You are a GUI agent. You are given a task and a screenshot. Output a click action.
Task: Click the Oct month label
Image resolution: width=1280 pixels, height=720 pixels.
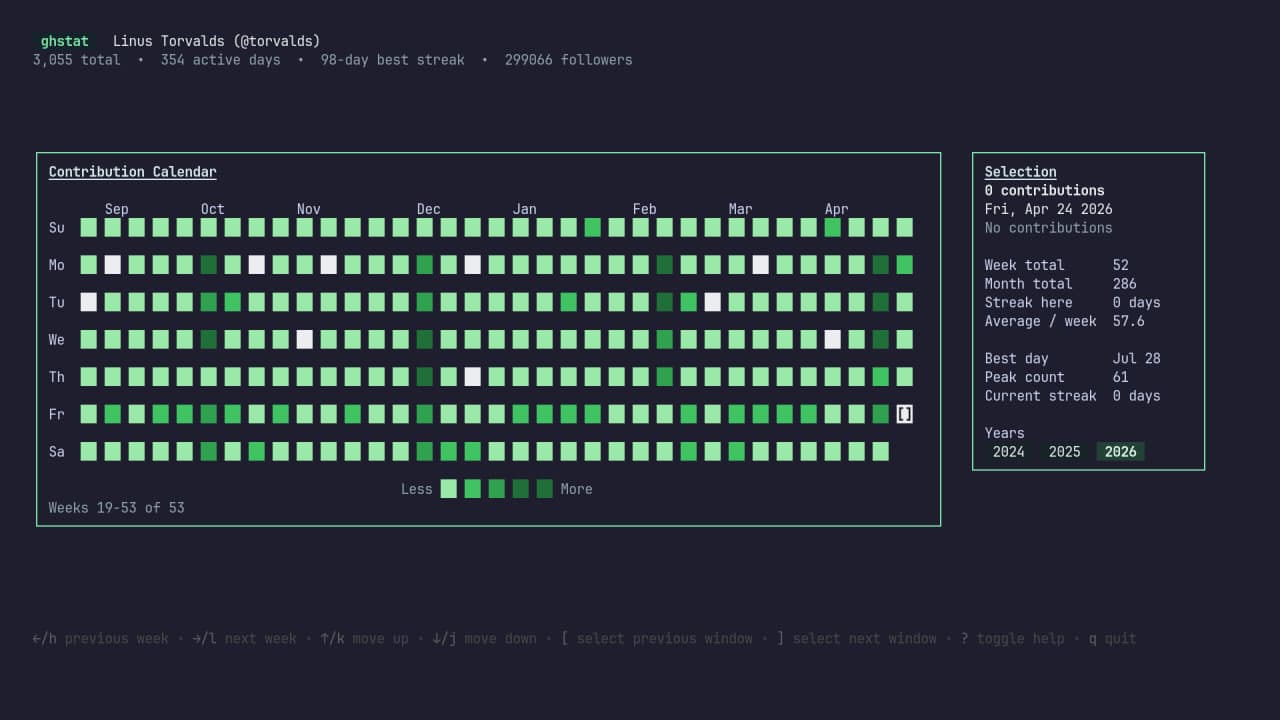point(212,209)
